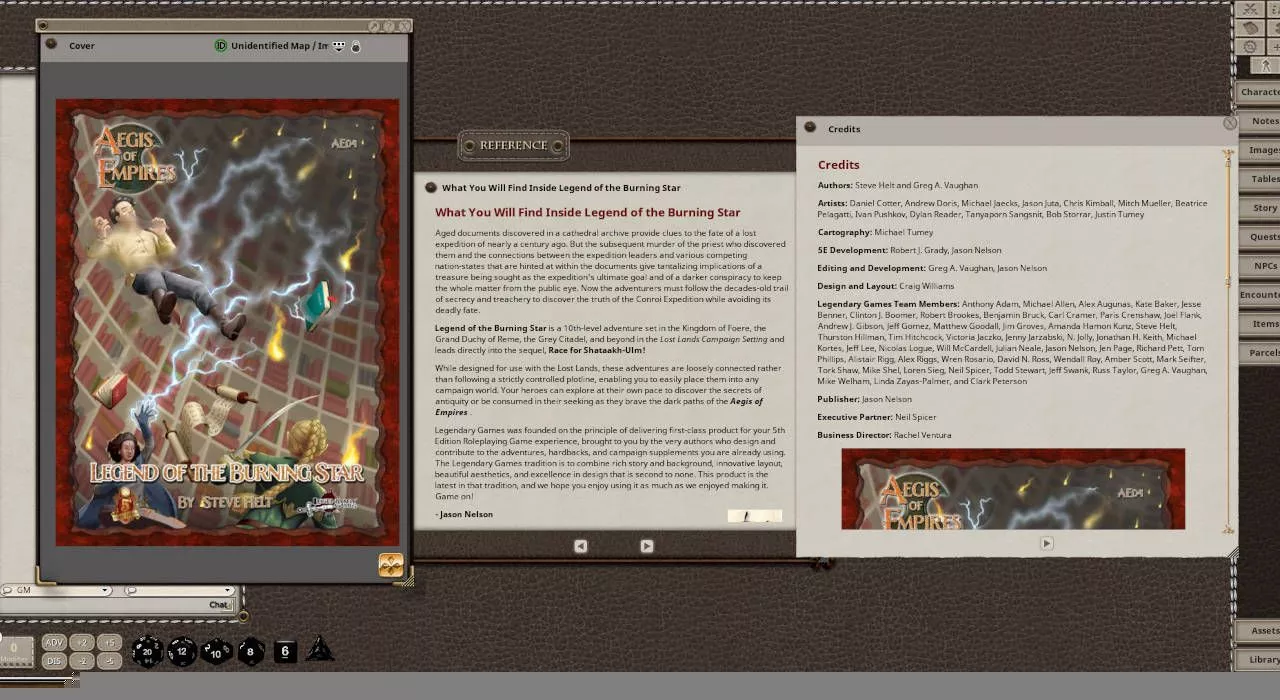Open the Cover window share icon
The image size is (1280, 700).
point(374,27)
